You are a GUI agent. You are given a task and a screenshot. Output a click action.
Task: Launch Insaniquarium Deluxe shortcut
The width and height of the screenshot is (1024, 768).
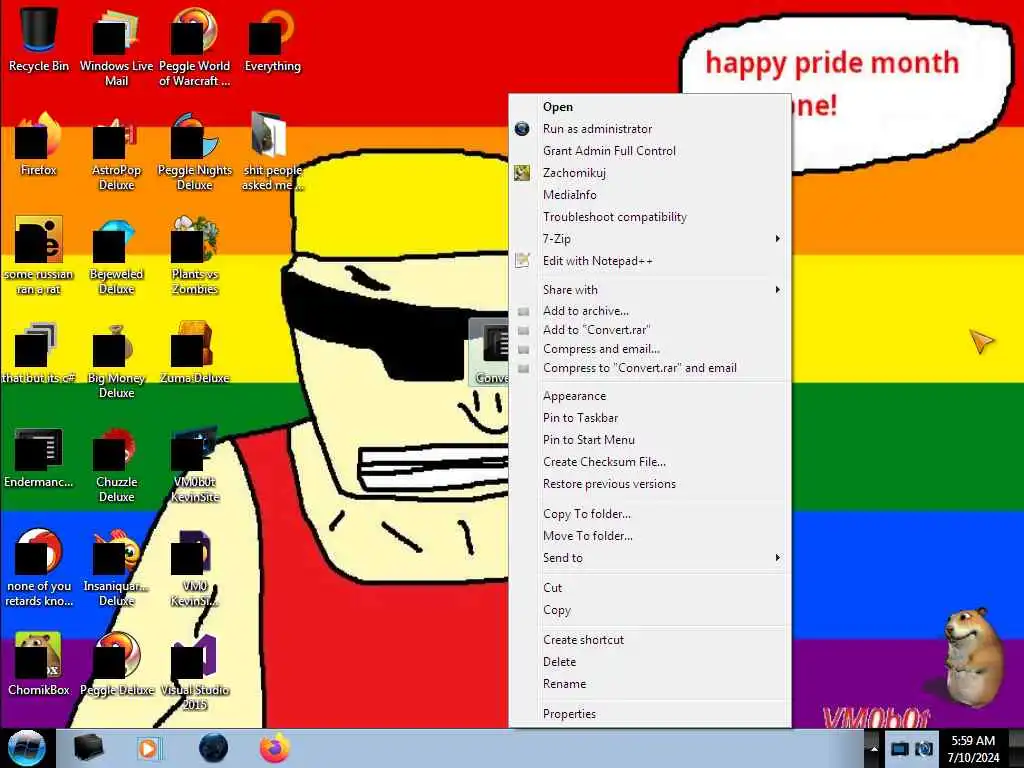(x=116, y=568)
